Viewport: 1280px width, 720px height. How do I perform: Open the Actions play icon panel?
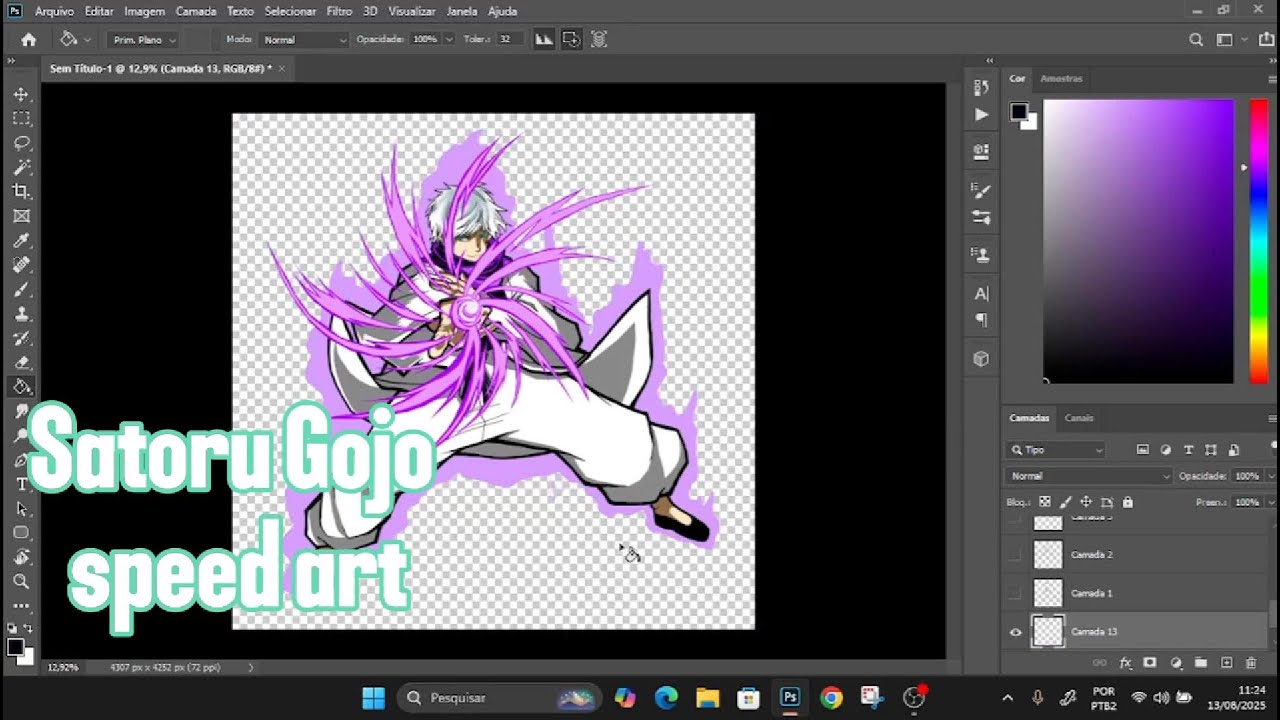pyautogui.click(x=981, y=115)
